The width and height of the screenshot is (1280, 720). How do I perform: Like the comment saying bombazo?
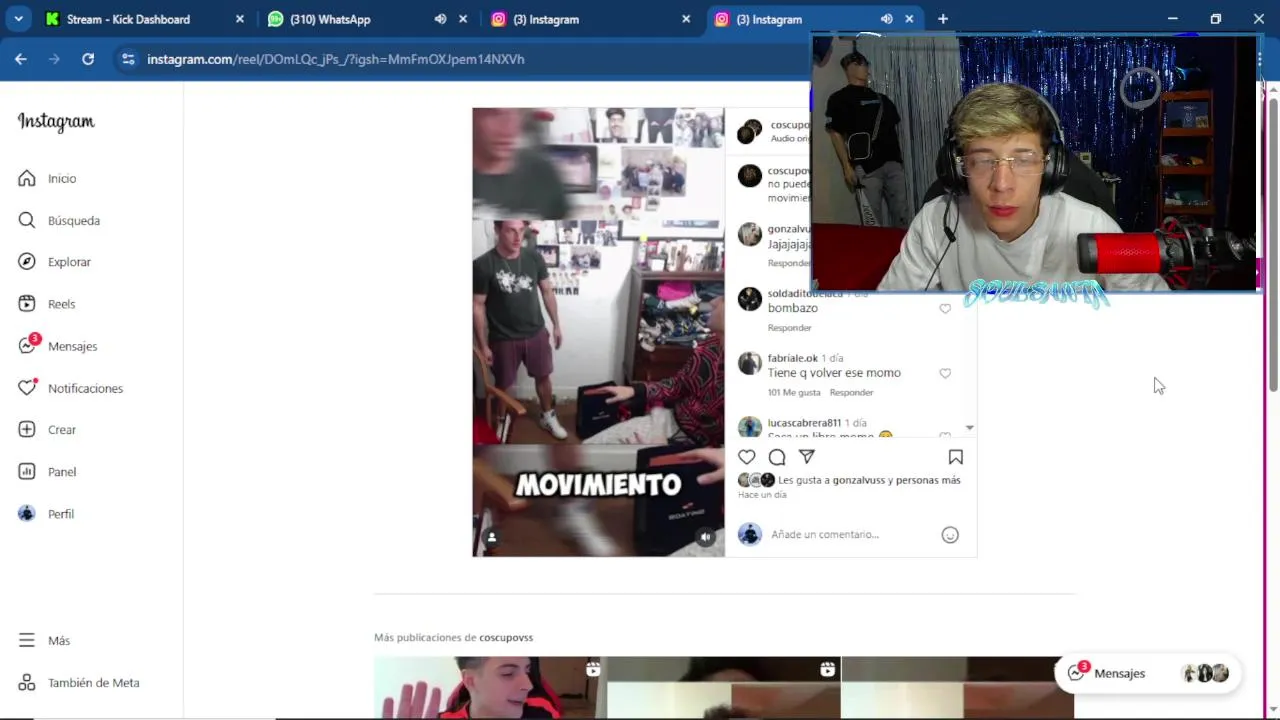945,309
